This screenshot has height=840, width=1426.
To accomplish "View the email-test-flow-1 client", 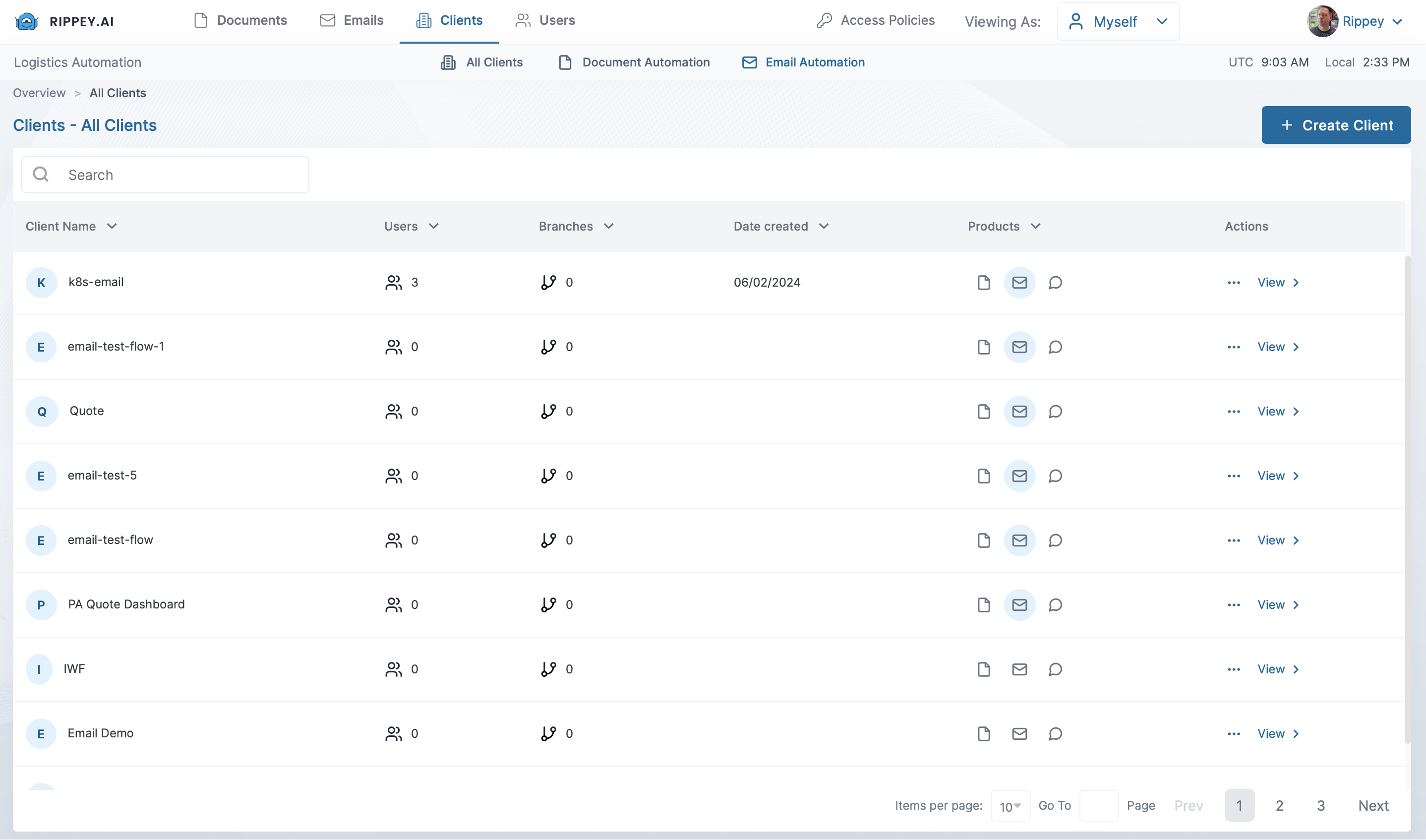I will click(x=1277, y=347).
